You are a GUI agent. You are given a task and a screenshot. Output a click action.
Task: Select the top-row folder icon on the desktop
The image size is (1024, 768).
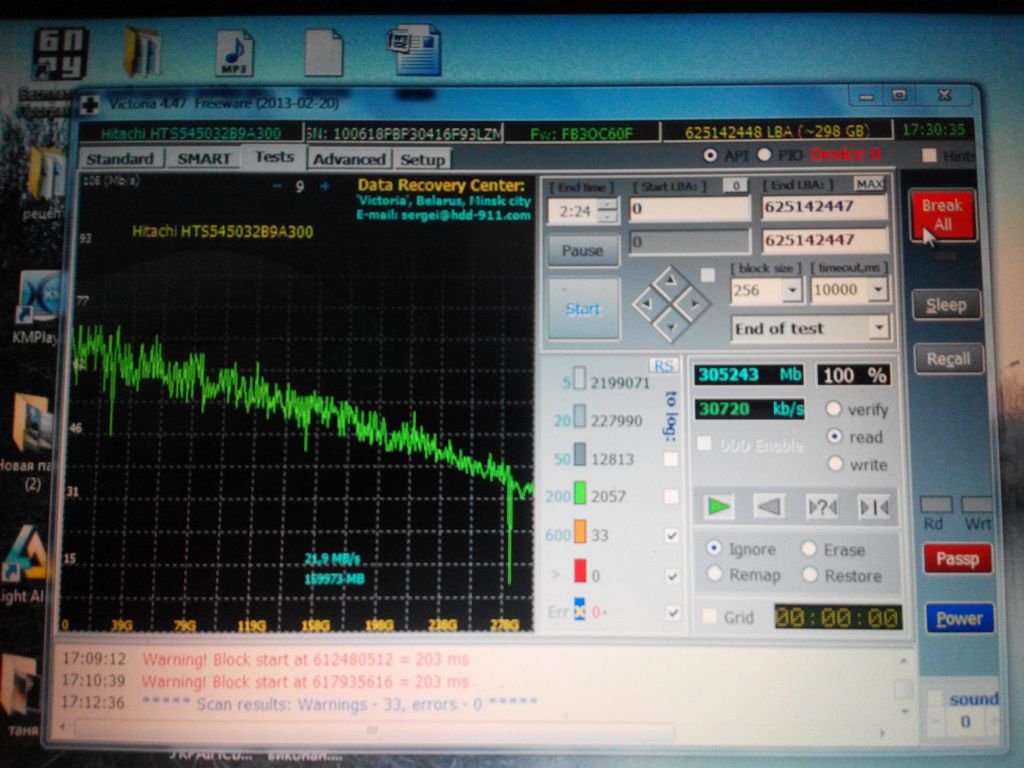tap(142, 52)
